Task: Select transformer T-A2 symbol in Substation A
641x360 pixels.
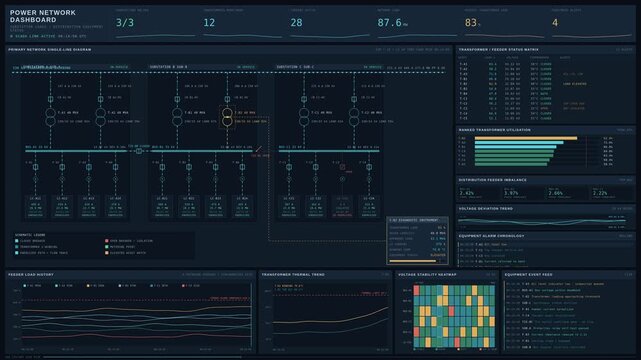Action: [101, 117]
